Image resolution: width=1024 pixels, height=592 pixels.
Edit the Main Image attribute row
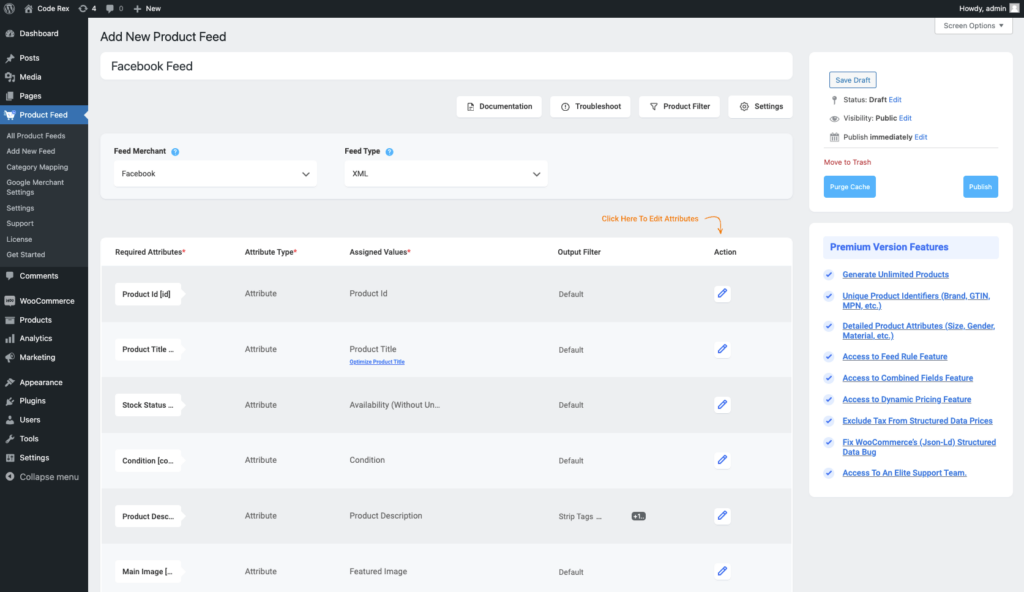pyautogui.click(x=722, y=571)
